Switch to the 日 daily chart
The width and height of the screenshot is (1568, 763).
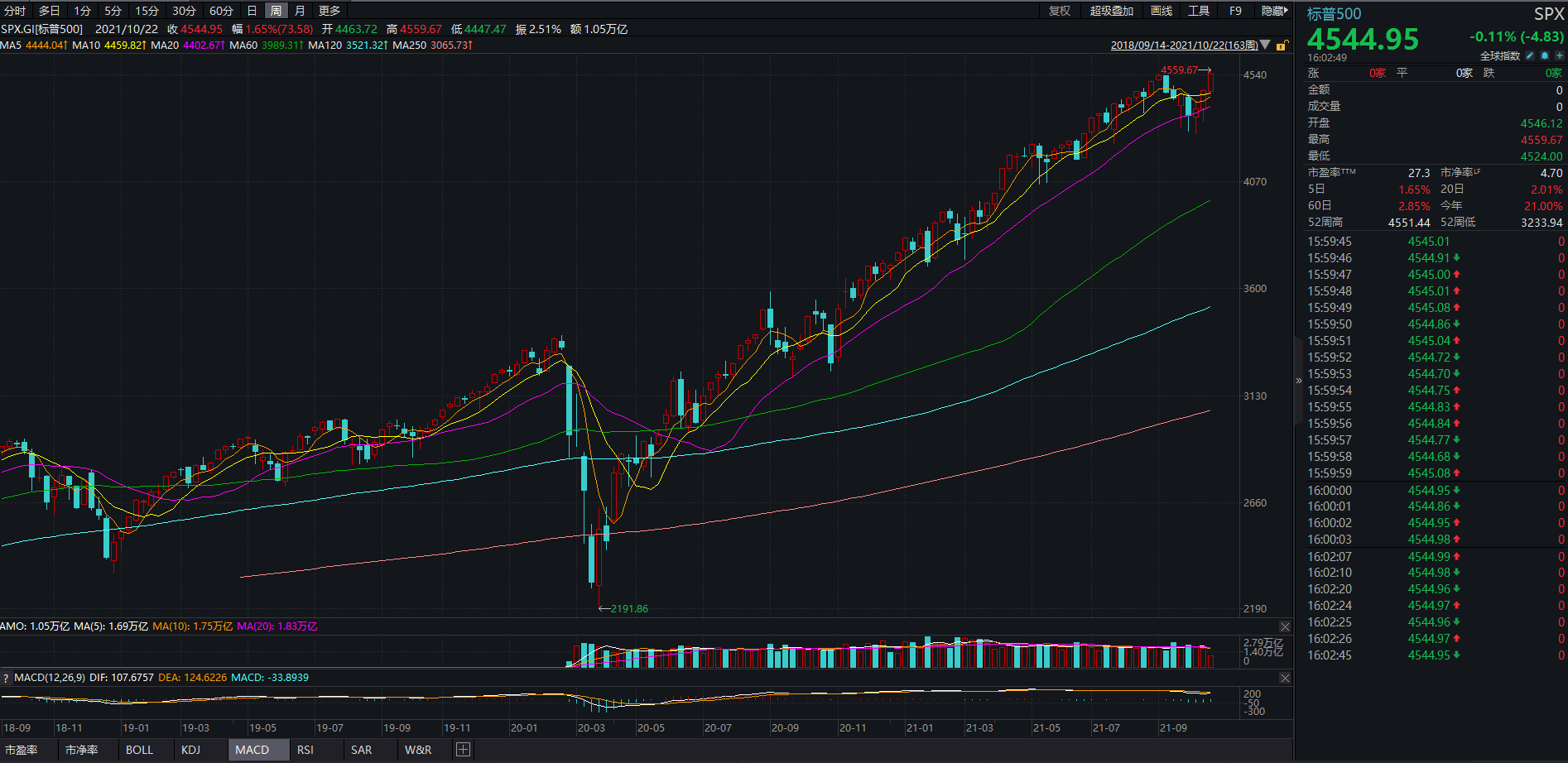(252, 11)
